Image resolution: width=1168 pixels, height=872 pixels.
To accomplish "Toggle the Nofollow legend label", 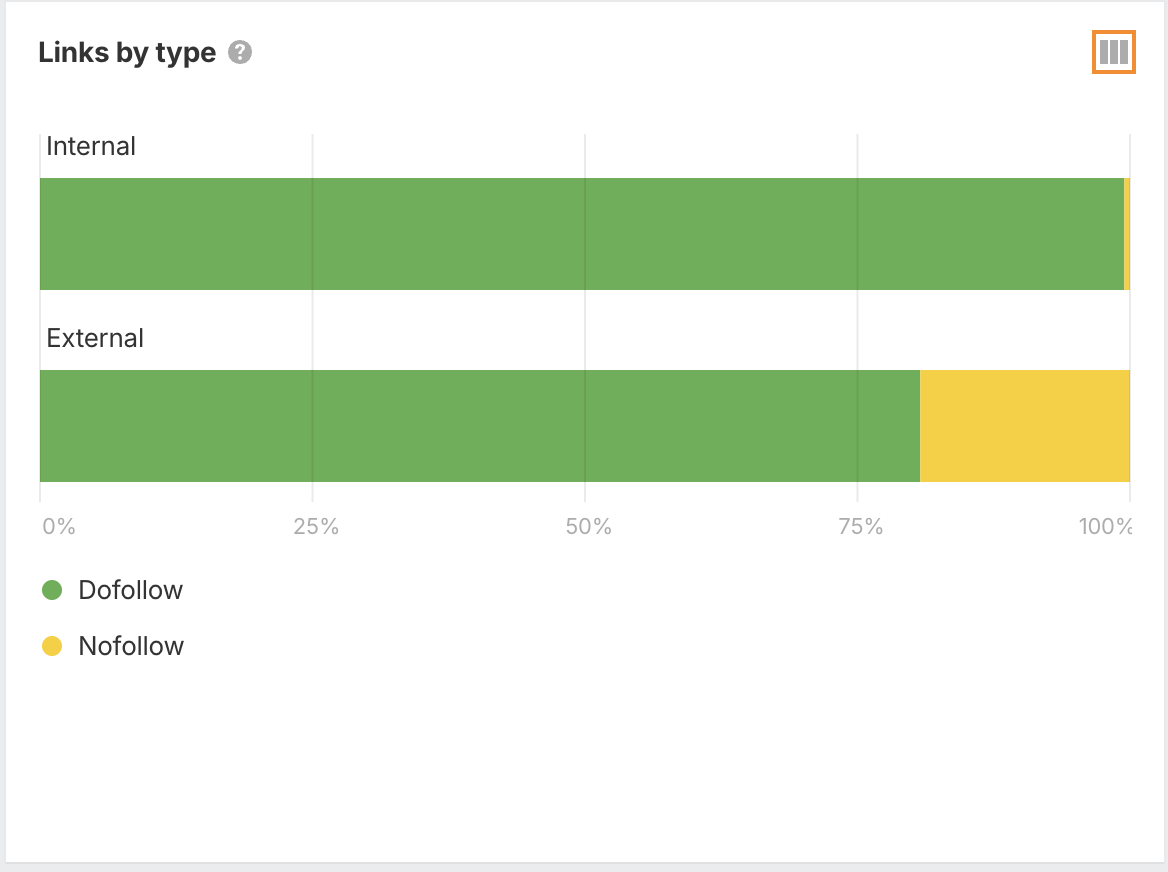I will 131,646.
